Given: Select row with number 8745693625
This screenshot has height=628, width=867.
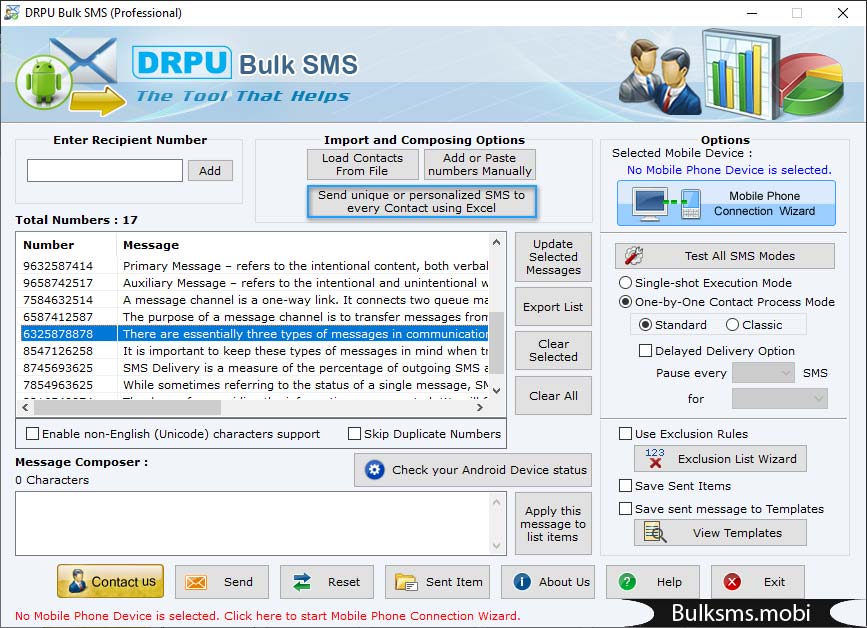Looking at the screenshot, I should point(254,368).
